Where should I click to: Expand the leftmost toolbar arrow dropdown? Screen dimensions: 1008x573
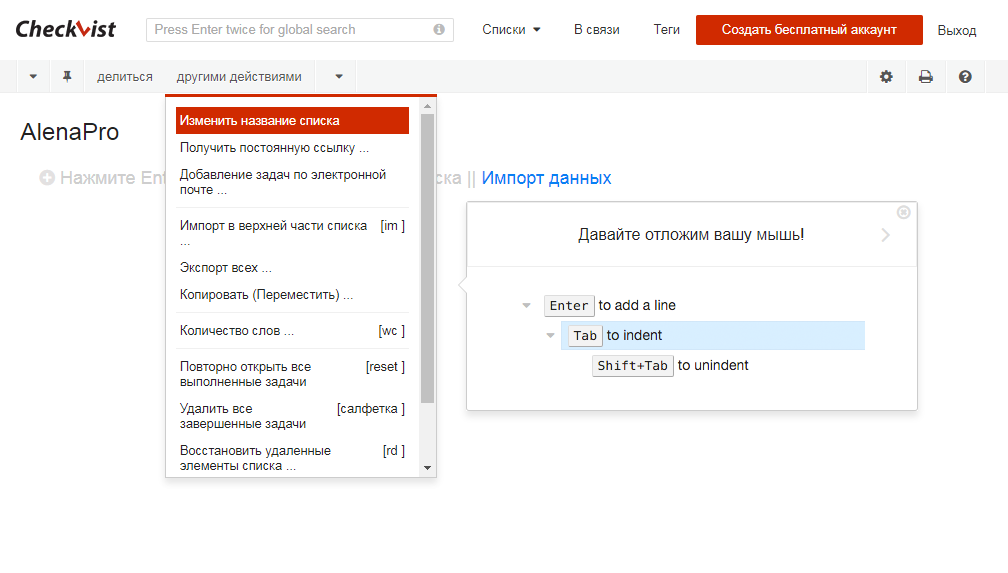pyautogui.click(x=33, y=76)
